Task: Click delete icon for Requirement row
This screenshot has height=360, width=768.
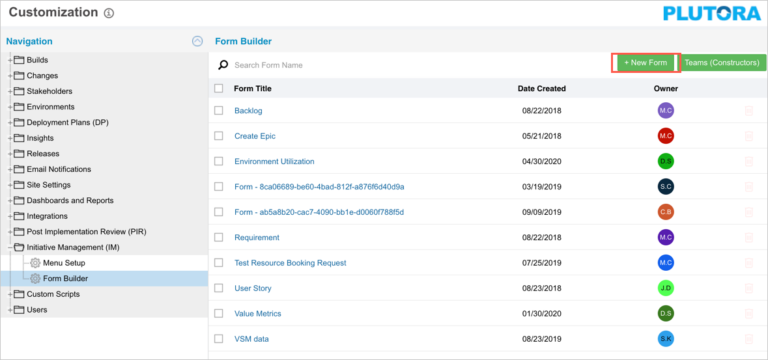Action: point(748,238)
